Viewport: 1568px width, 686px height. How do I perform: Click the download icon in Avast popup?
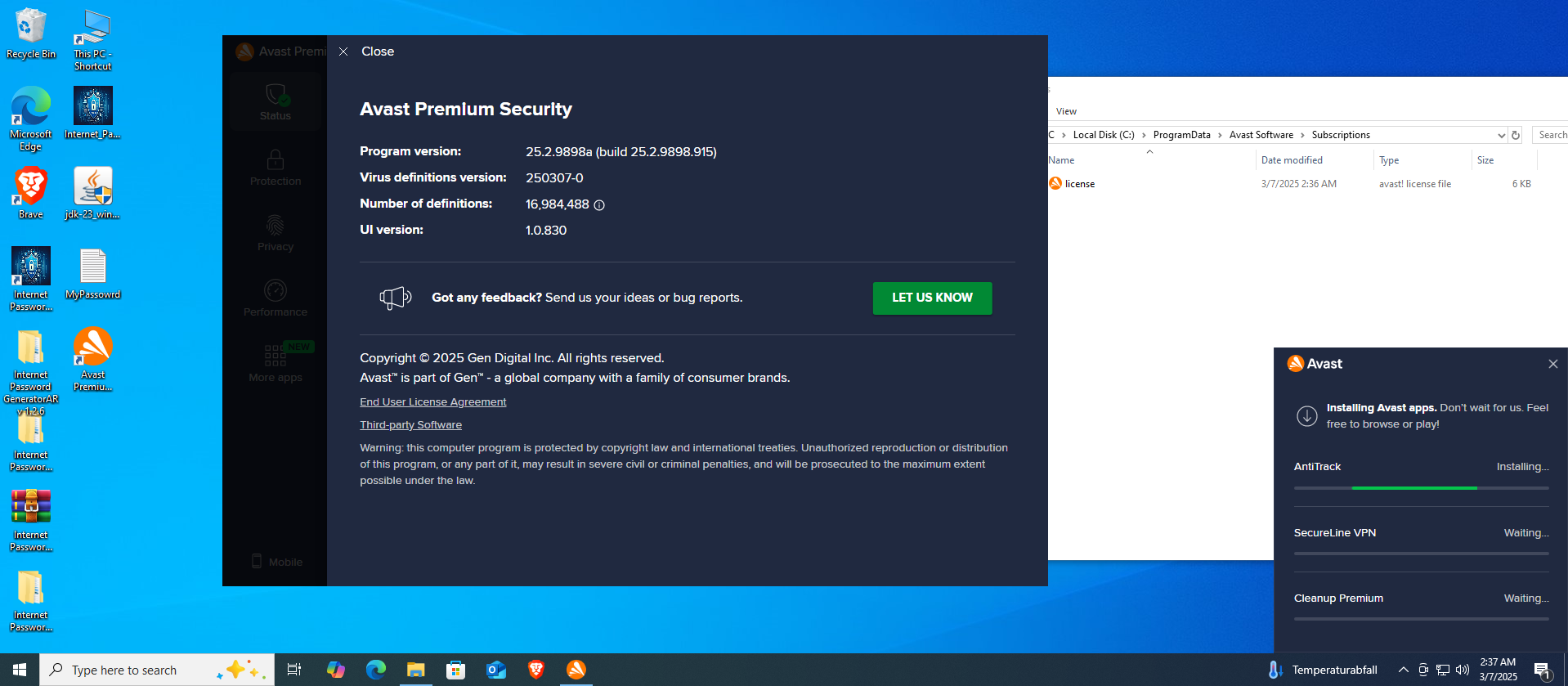pyautogui.click(x=1306, y=416)
